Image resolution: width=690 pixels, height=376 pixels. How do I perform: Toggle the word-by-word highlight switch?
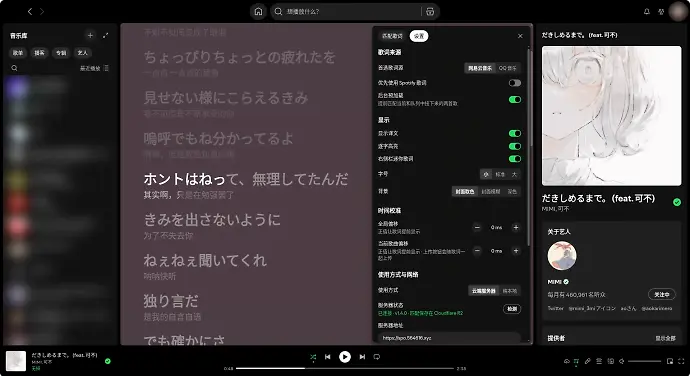click(x=514, y=146)
